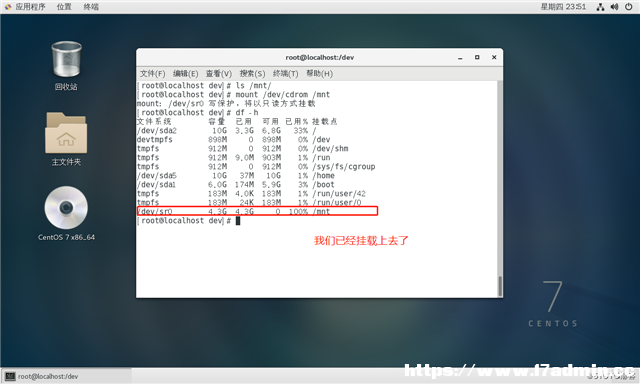
Task: Open the 编辑(E) menu in terminal
Action: point(185,73)
